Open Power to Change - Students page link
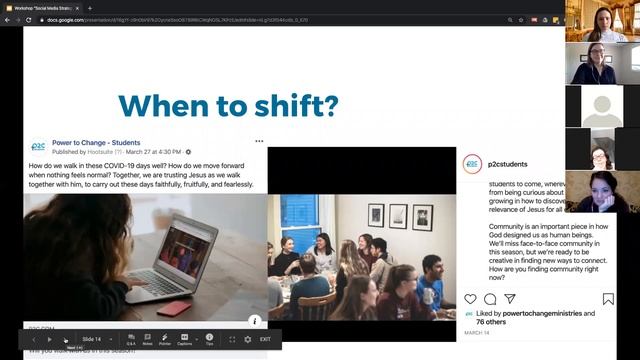The image size is (640, 360). 96,142
